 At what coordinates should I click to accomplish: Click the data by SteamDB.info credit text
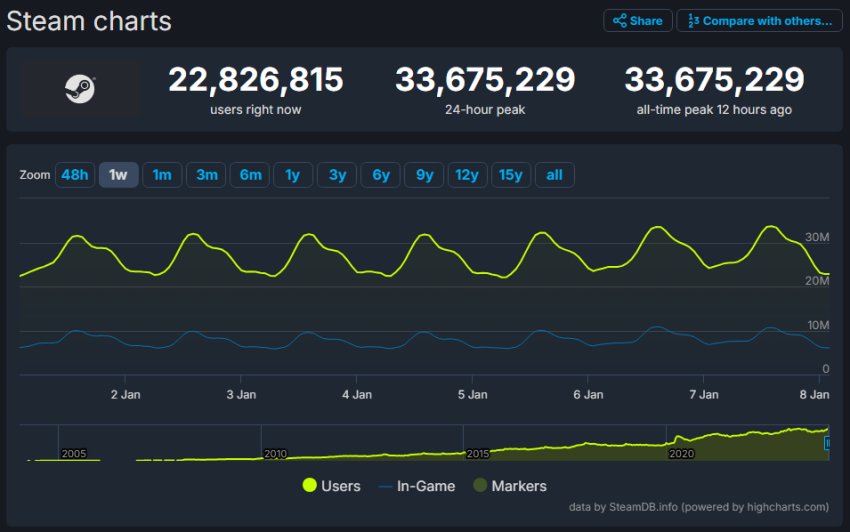(x=699, y=507)
